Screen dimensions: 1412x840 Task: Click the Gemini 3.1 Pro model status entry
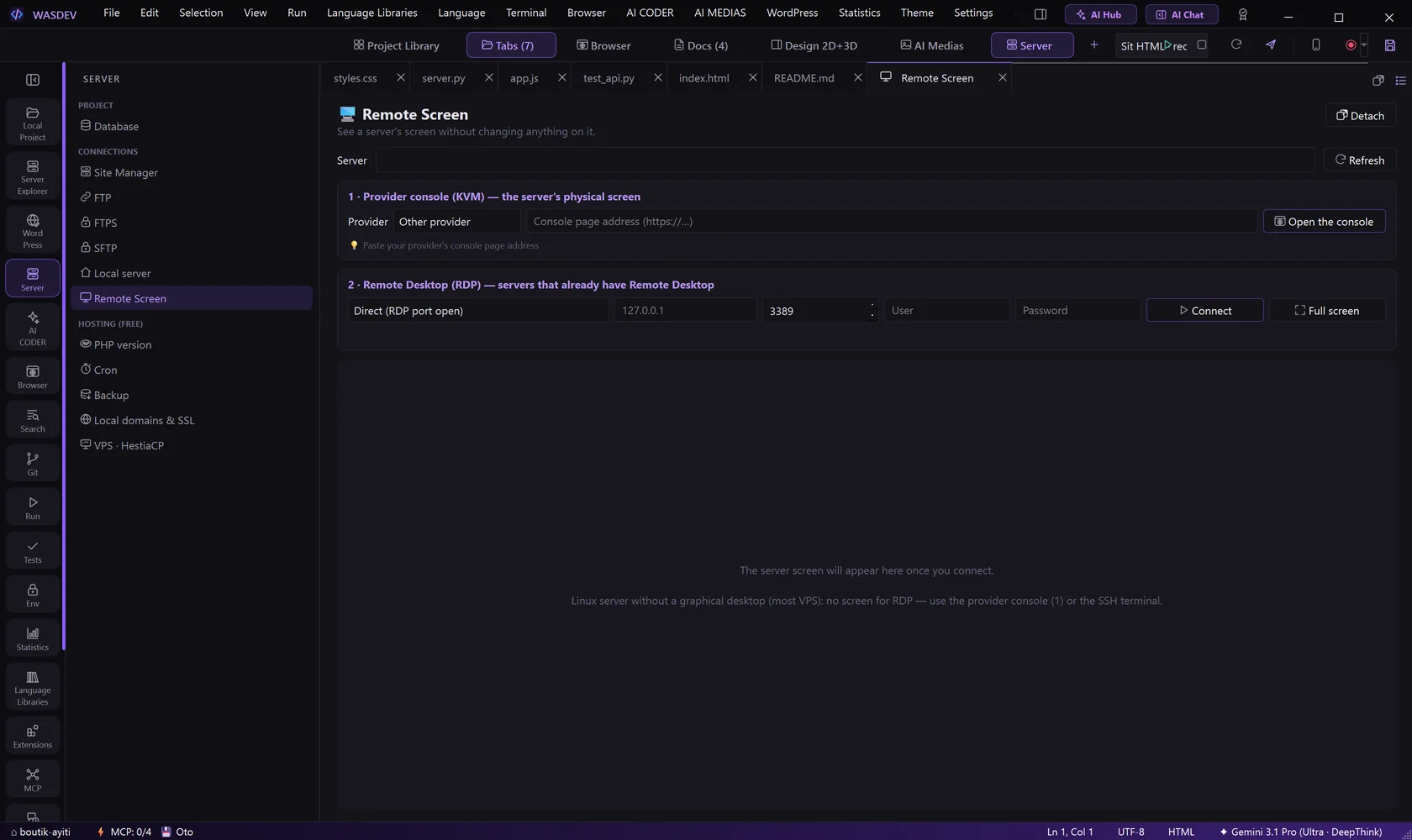(x=1300, y=832)
